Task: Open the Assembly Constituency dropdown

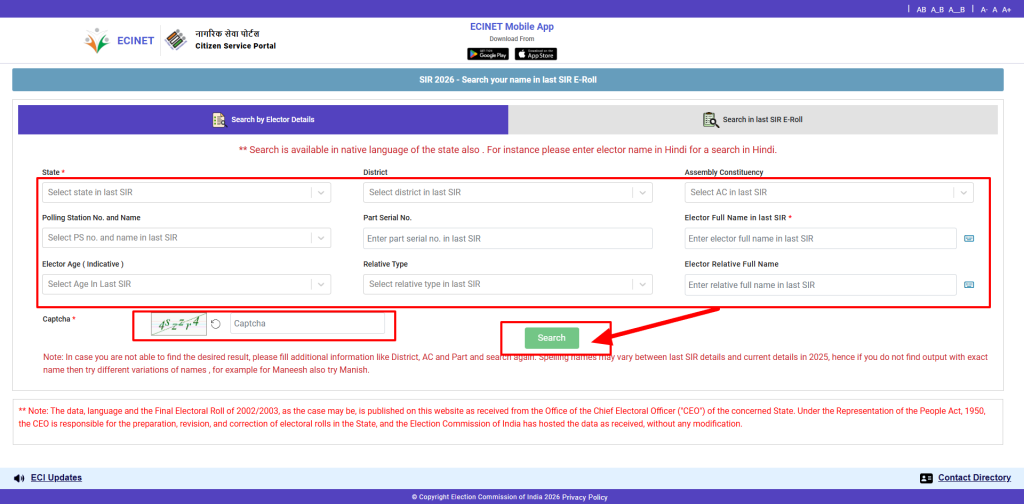Action: (x=829, y=193)
